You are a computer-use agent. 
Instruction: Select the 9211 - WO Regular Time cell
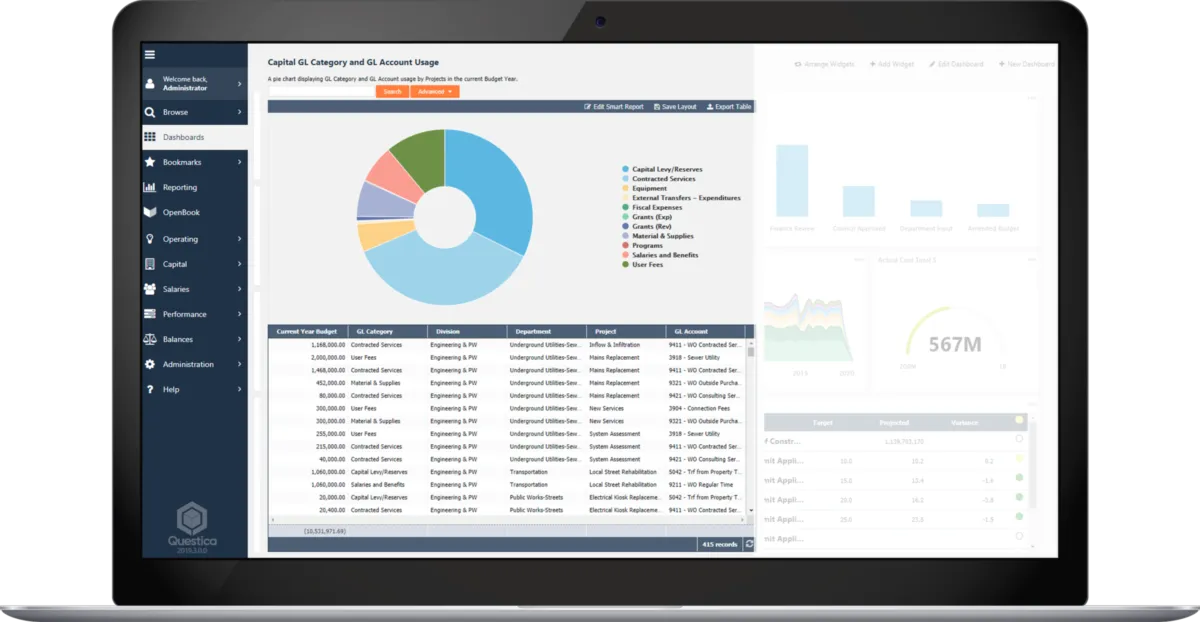pos(706,485)
